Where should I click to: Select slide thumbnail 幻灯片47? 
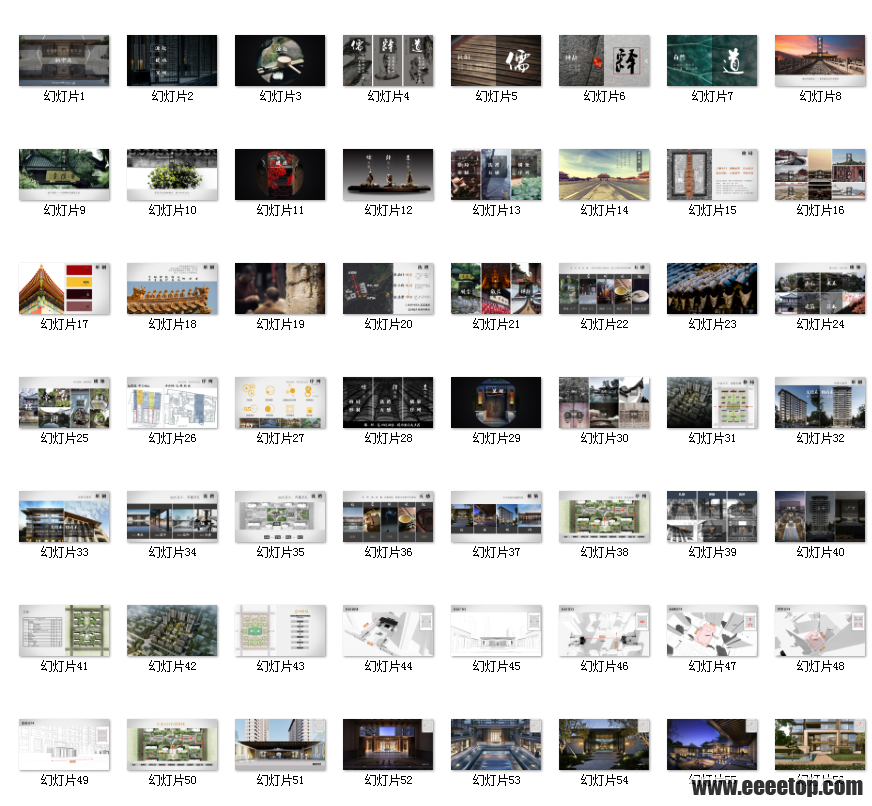(x=712, y=631)
